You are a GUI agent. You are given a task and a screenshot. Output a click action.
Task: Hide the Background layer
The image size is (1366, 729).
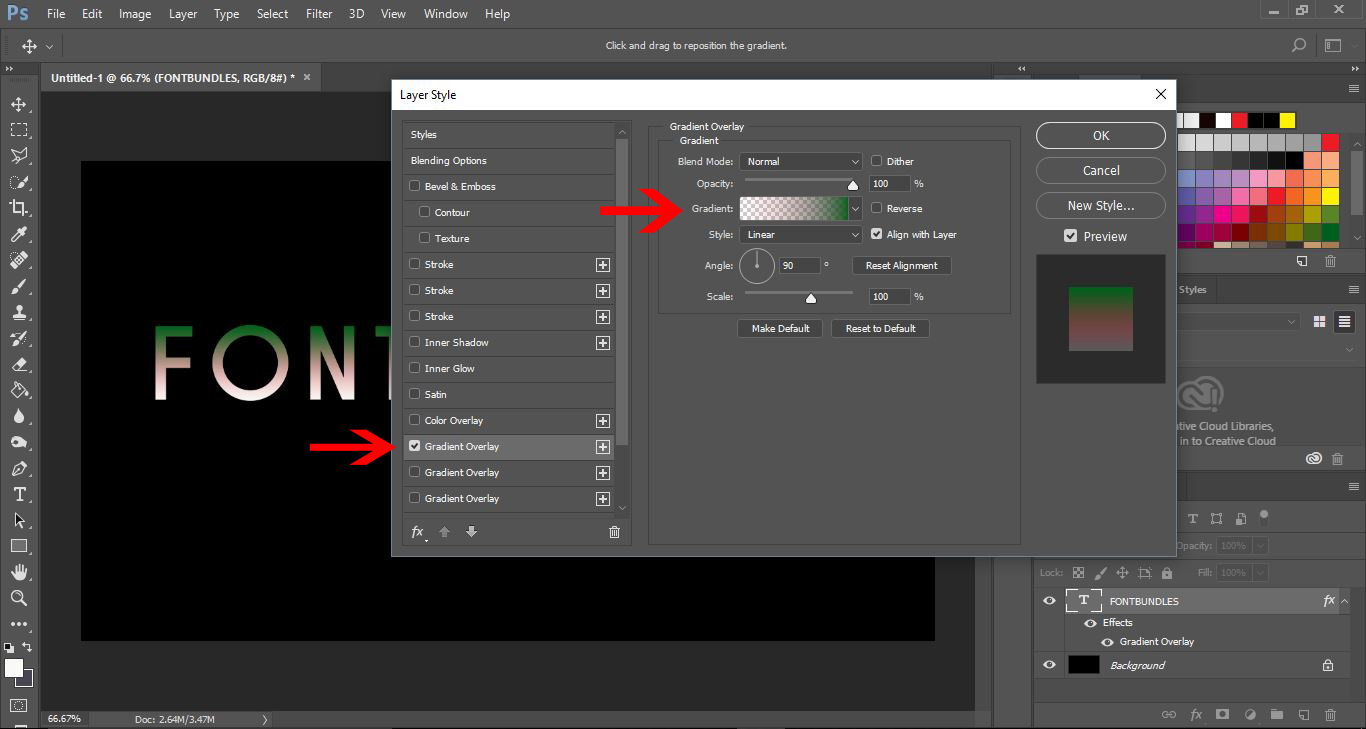coord(1049,665)
